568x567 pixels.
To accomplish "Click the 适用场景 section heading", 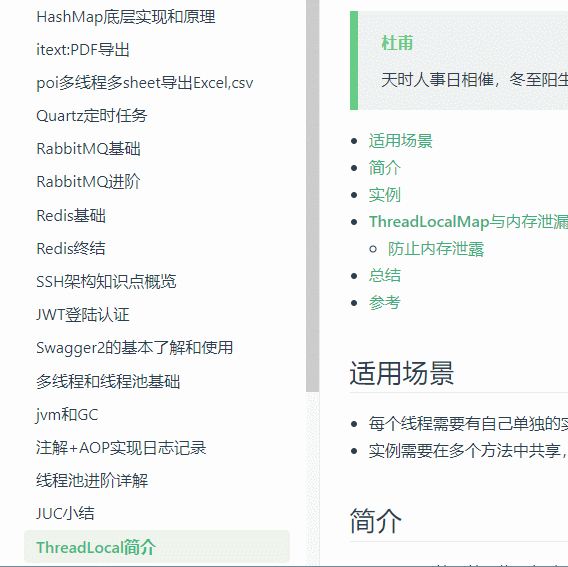I will point(402,373).
